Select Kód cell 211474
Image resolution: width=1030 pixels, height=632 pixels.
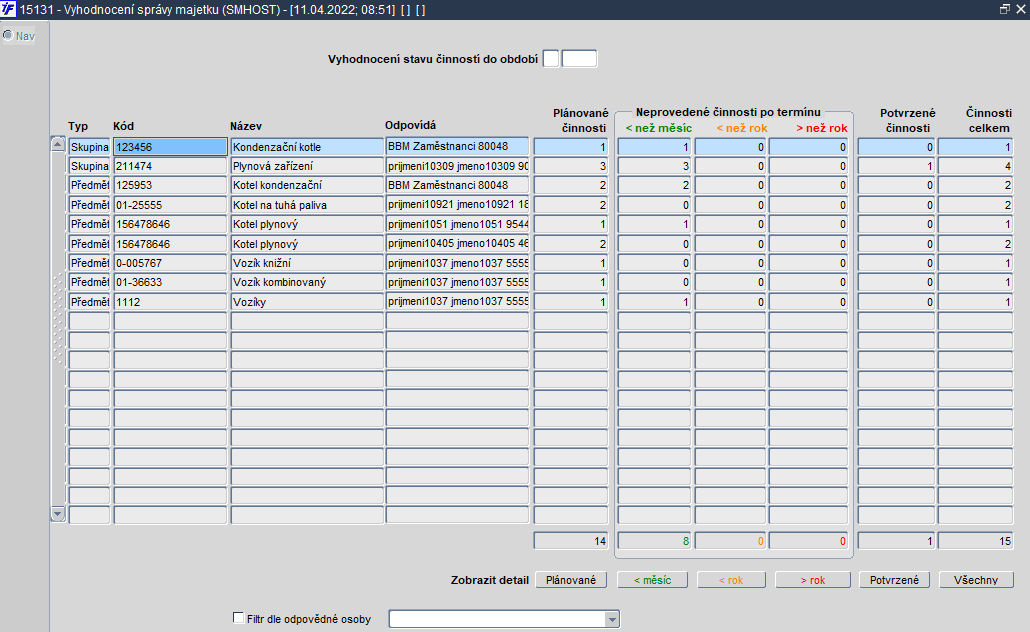[170, 166]
